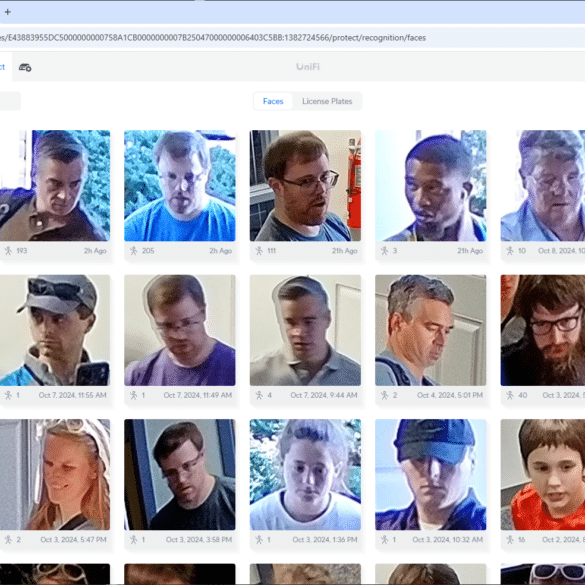The image size is (585, 585).
Task: Click the 2h Ago timestamp beside count 205
Action: click(x=220, y=251)
